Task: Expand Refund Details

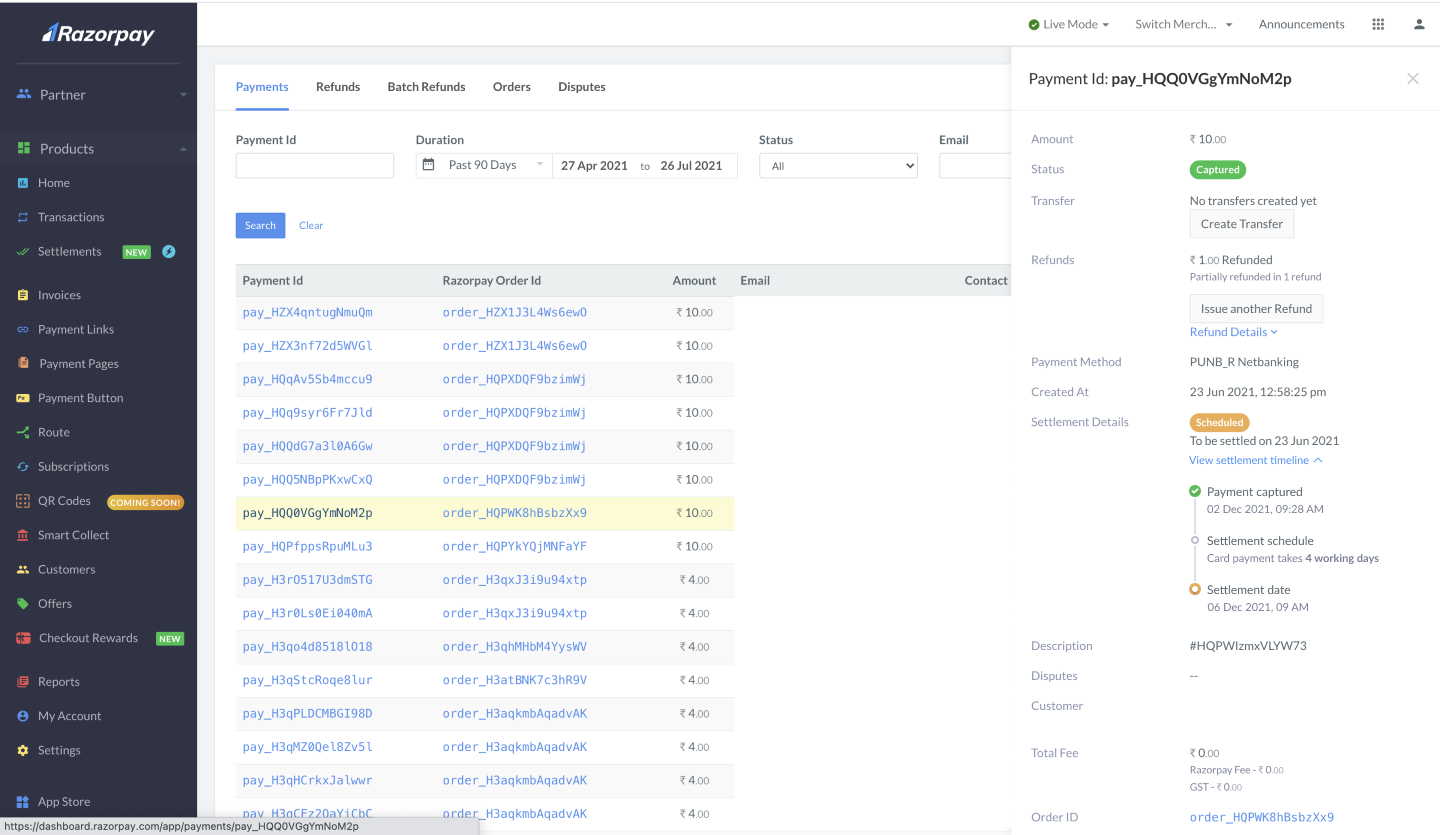Action: tap(1234, 332)
